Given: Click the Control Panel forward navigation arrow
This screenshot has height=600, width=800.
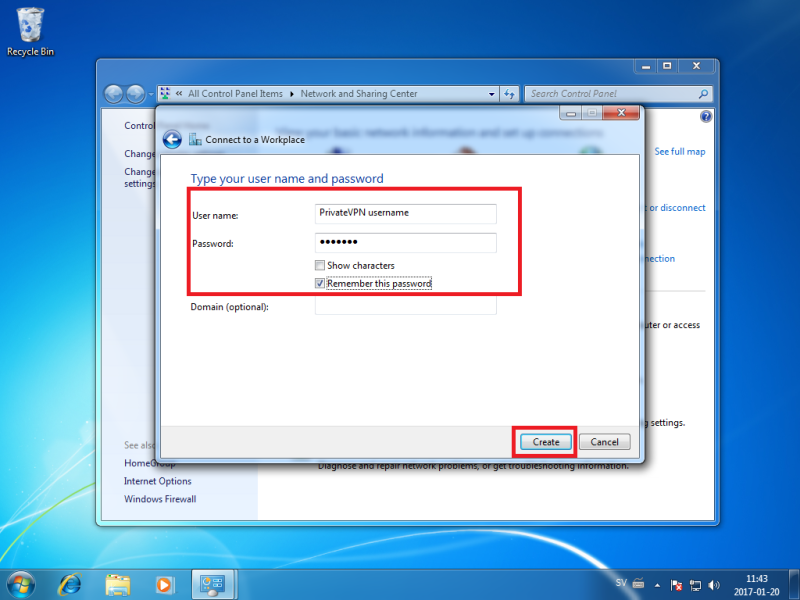Looking at the screenshot, I should tap(135, 94).
